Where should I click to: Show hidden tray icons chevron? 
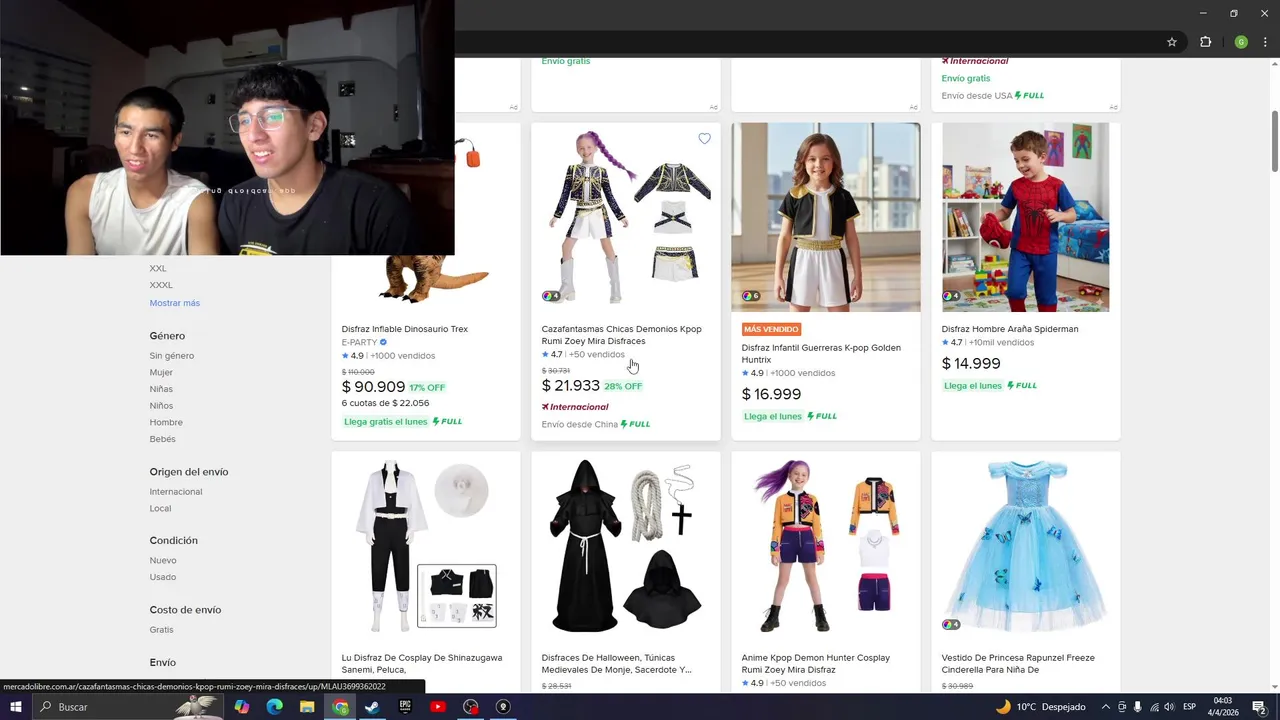click(1105, 707)
